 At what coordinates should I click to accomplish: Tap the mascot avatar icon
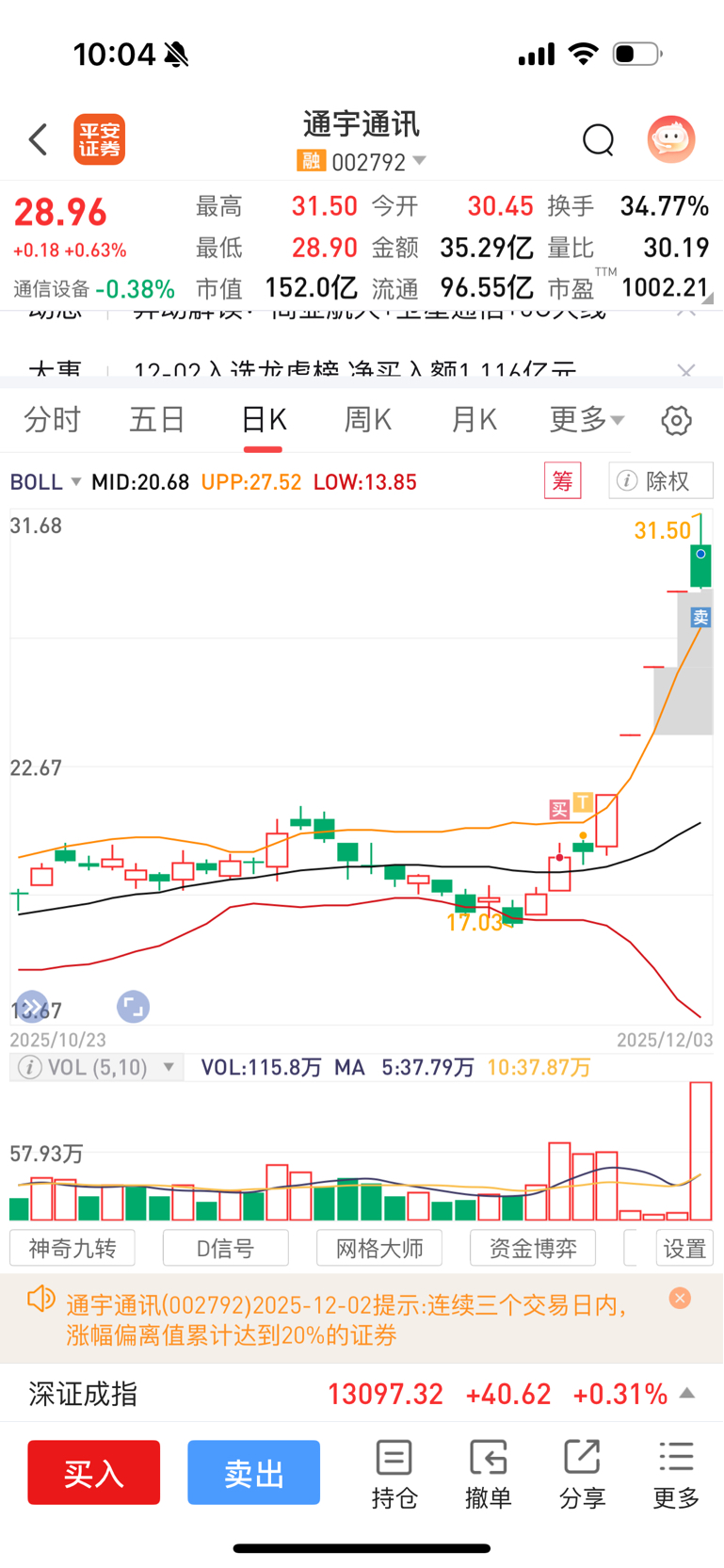671,139
